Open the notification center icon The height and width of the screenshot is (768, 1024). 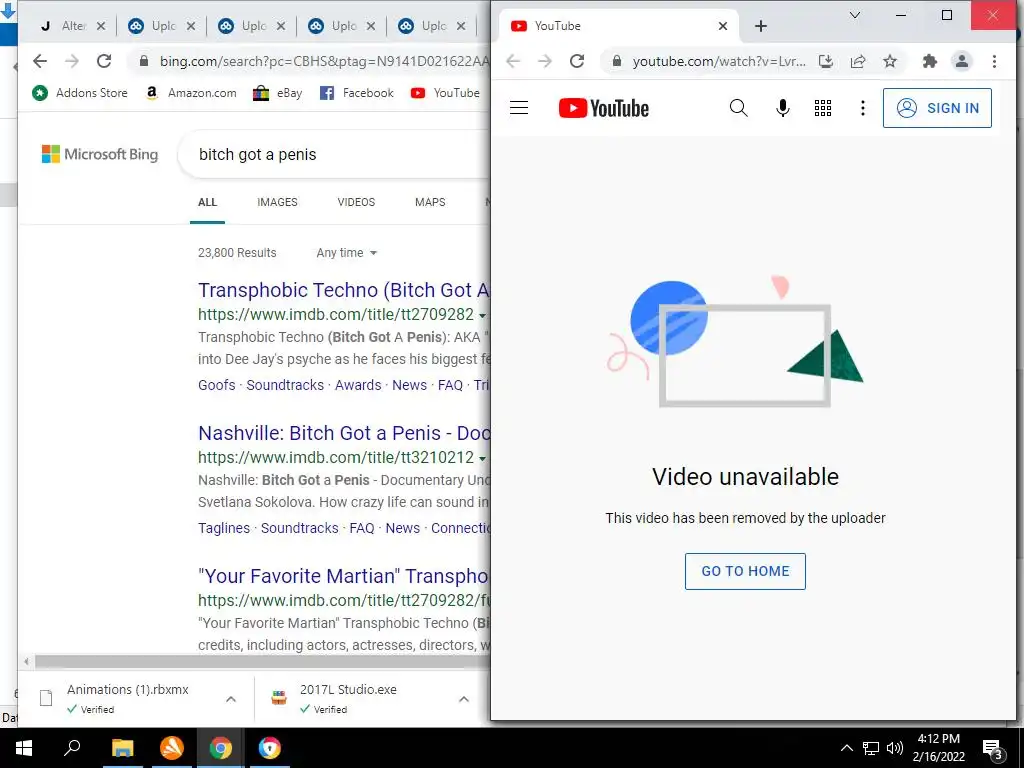992,748
